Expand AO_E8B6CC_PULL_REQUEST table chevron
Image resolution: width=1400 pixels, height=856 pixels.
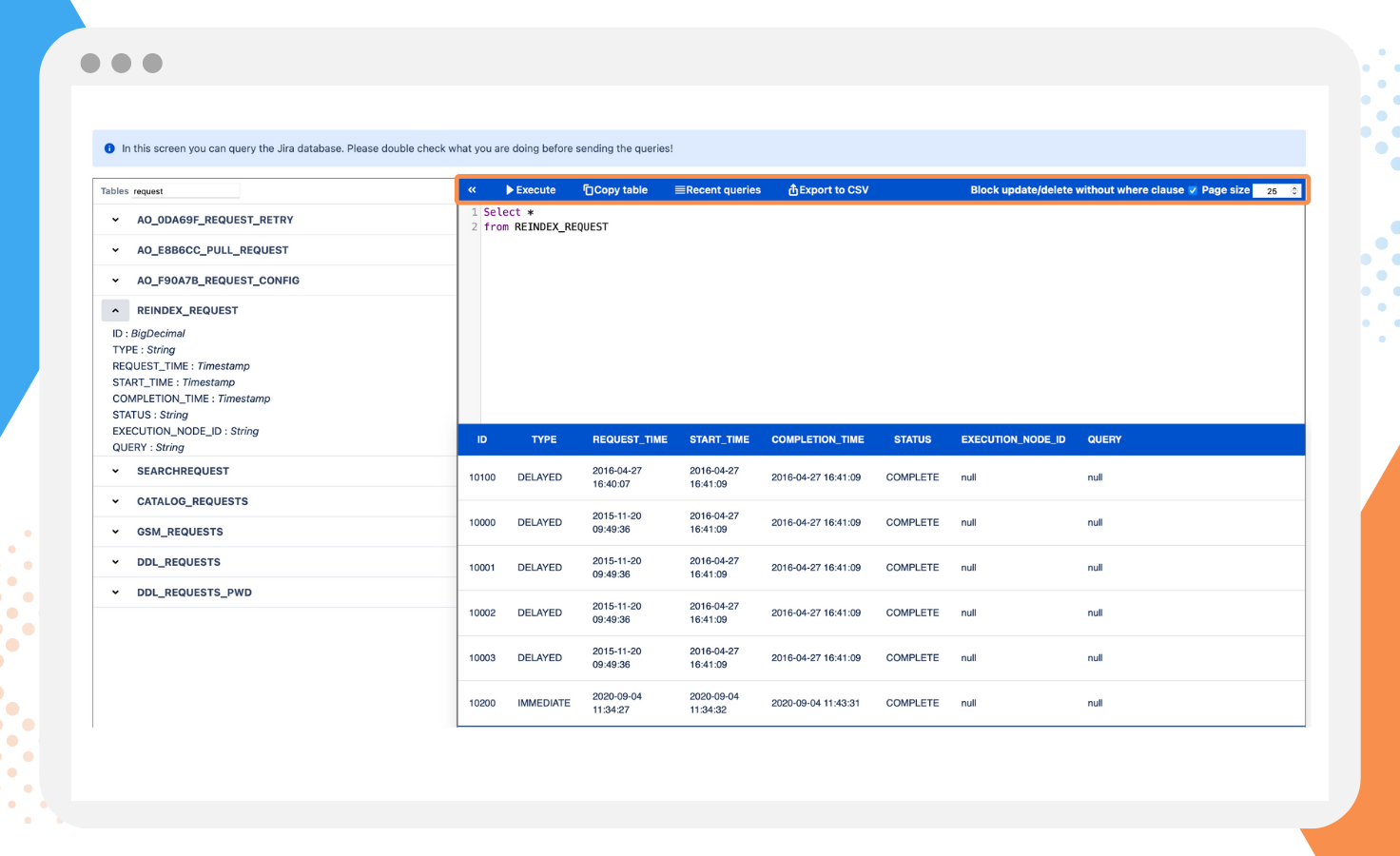(x=115, y=250)
